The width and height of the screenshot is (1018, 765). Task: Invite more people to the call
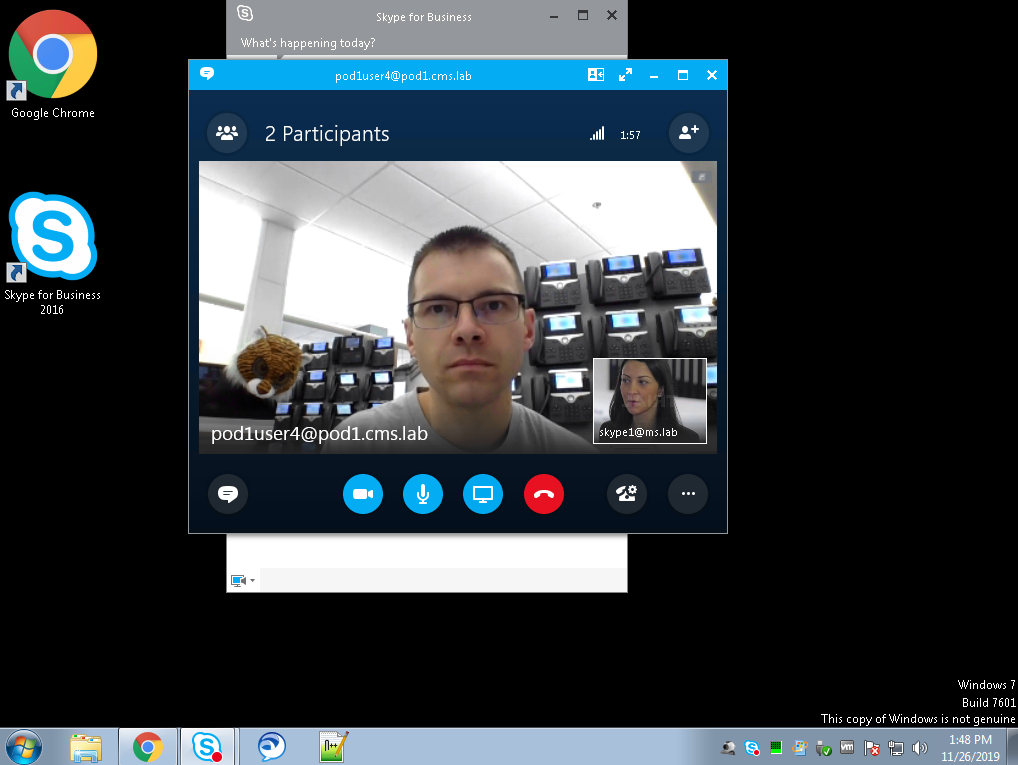pos(688,133)
